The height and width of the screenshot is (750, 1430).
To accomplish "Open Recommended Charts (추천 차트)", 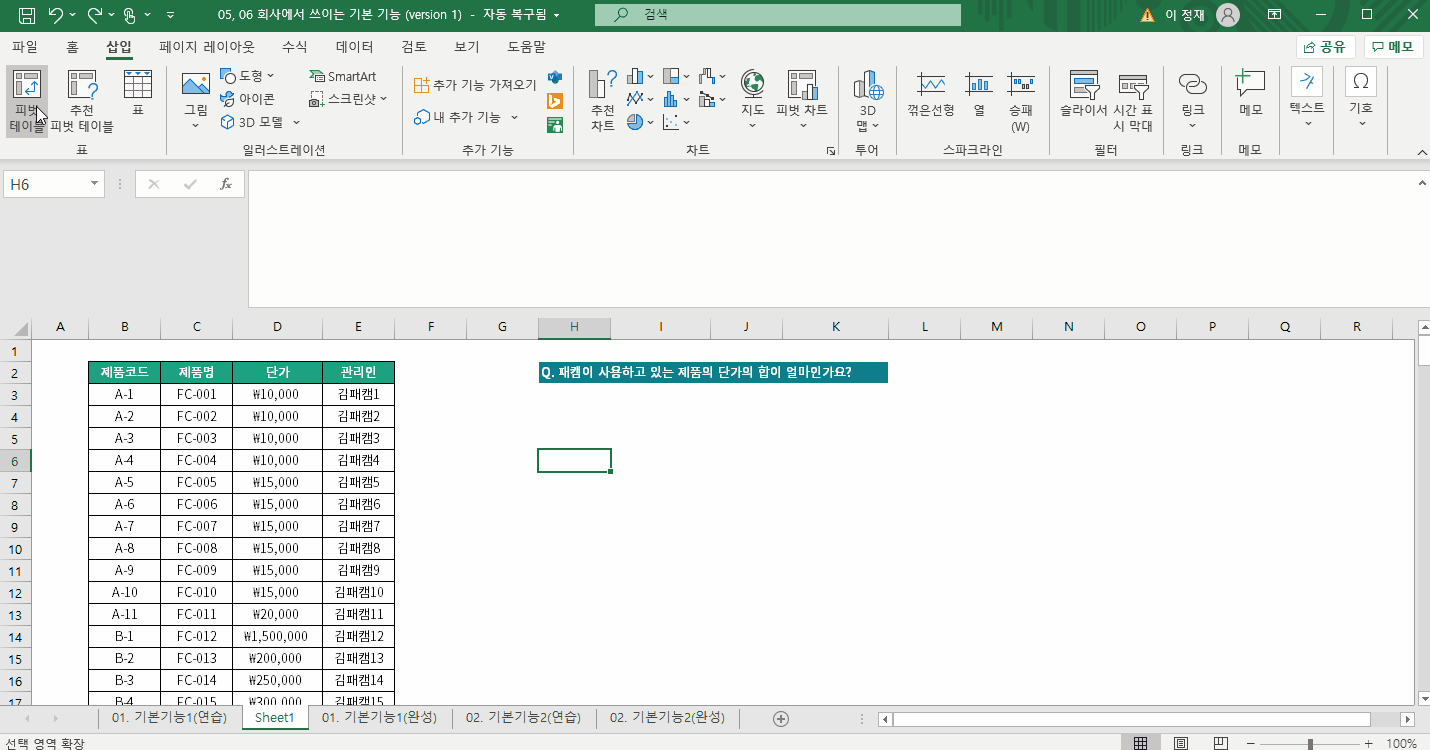I will [x=602, y=101].
